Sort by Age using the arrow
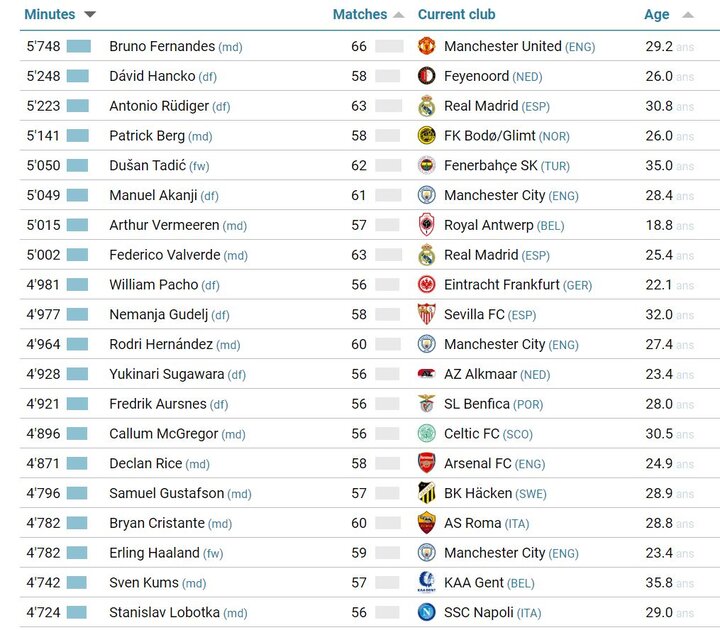The height and width of the screenshot is (630, 720). [x=688, y=15]
